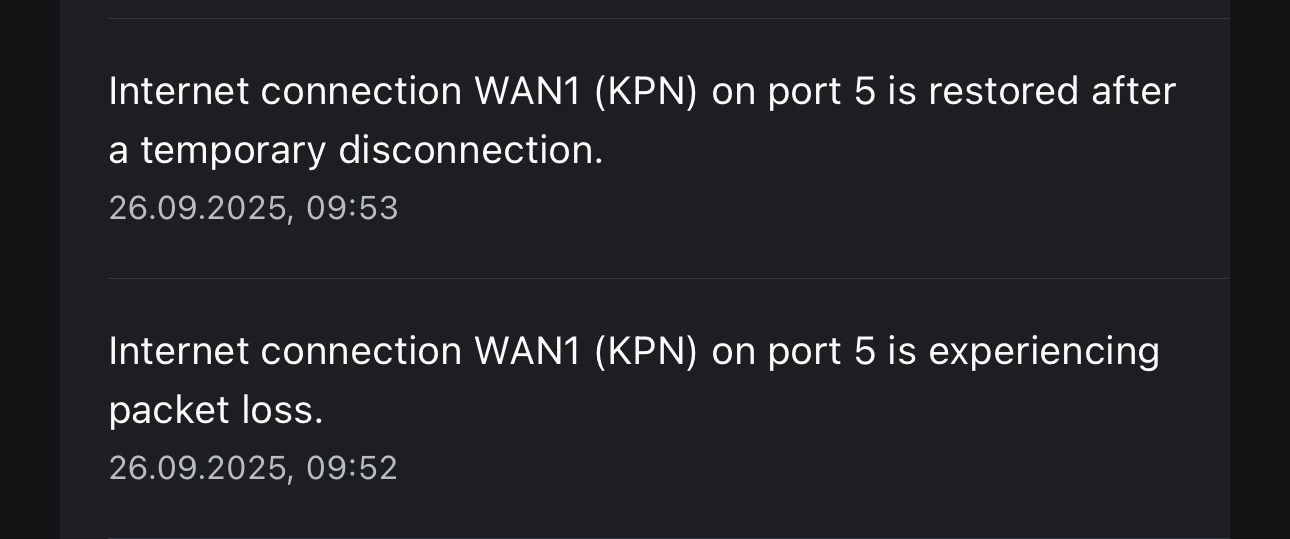
Task: Open the WAN1 restored connection notification
Action: pos(640,121)
